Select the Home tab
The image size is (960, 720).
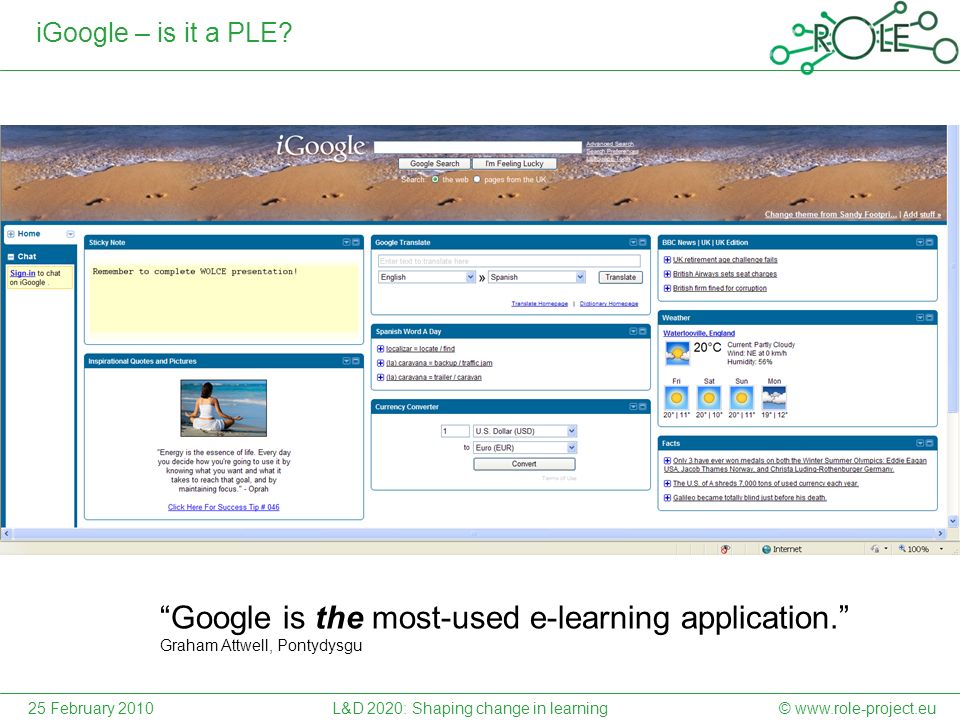[29, 234]
